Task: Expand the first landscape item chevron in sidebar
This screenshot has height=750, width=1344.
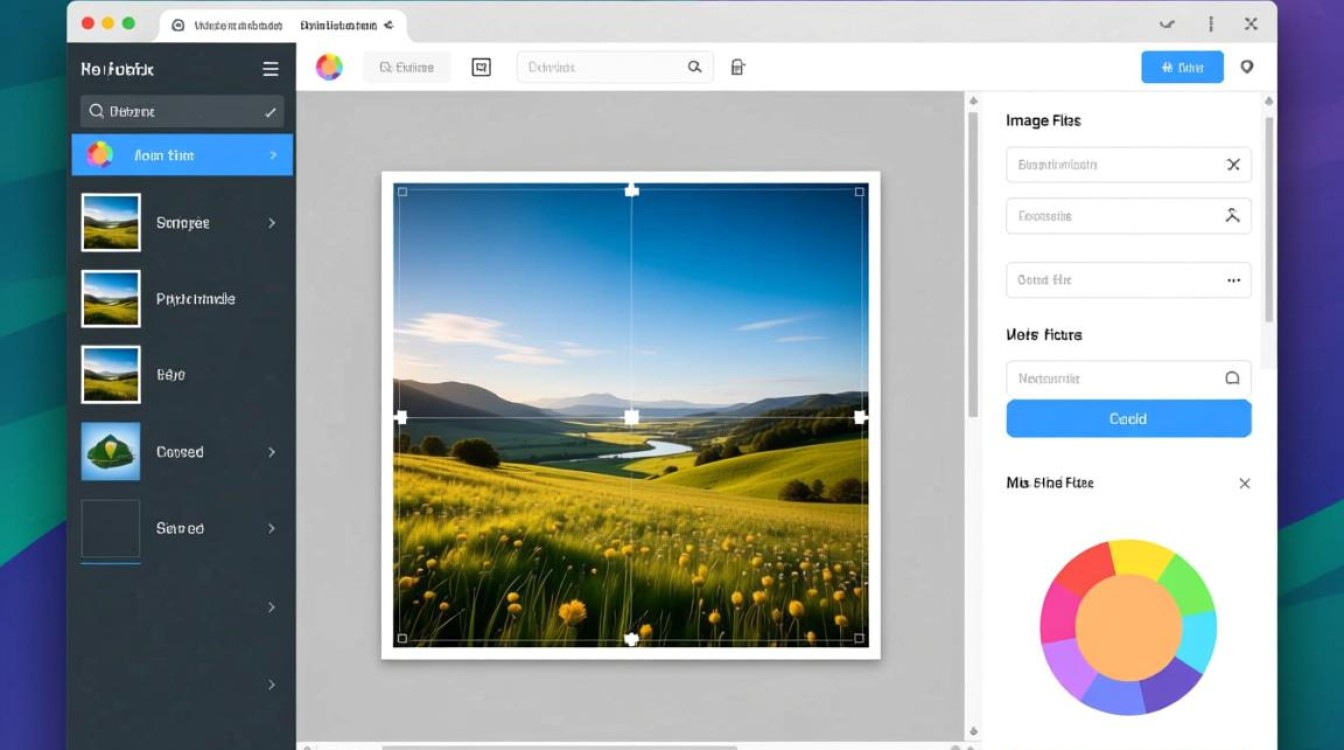Action: tap(271, 223)
